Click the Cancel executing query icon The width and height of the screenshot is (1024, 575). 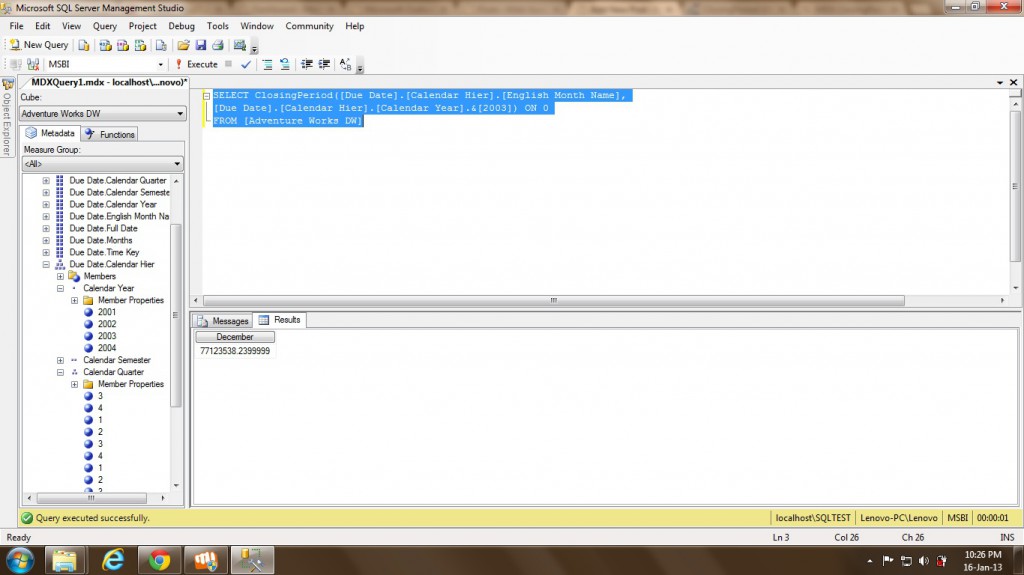229,64
